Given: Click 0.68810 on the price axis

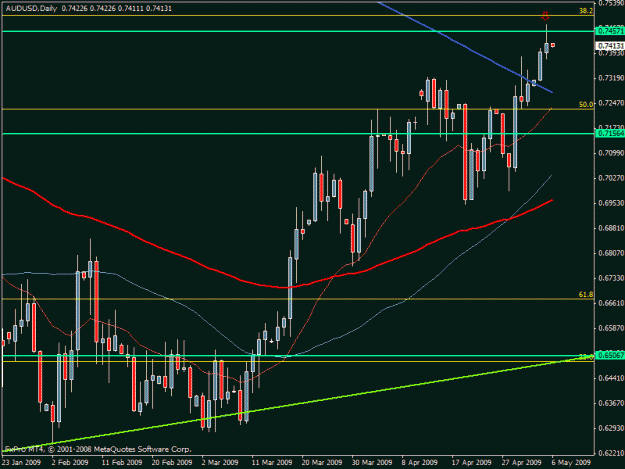Looking at the screenshot, I should tap(611, 228).
